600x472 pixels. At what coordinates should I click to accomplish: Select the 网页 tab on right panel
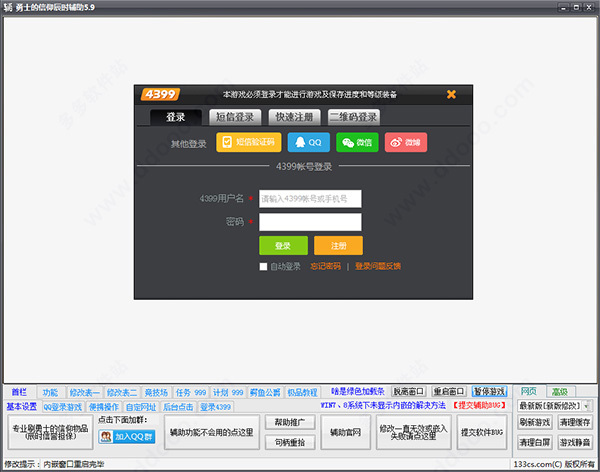coord(529,392)
